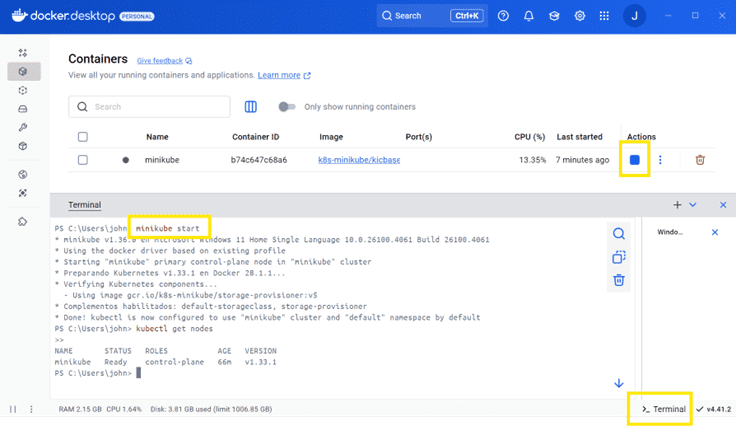
Task: Toggle the Terminal button in status bar
Action: pos(664,409)
